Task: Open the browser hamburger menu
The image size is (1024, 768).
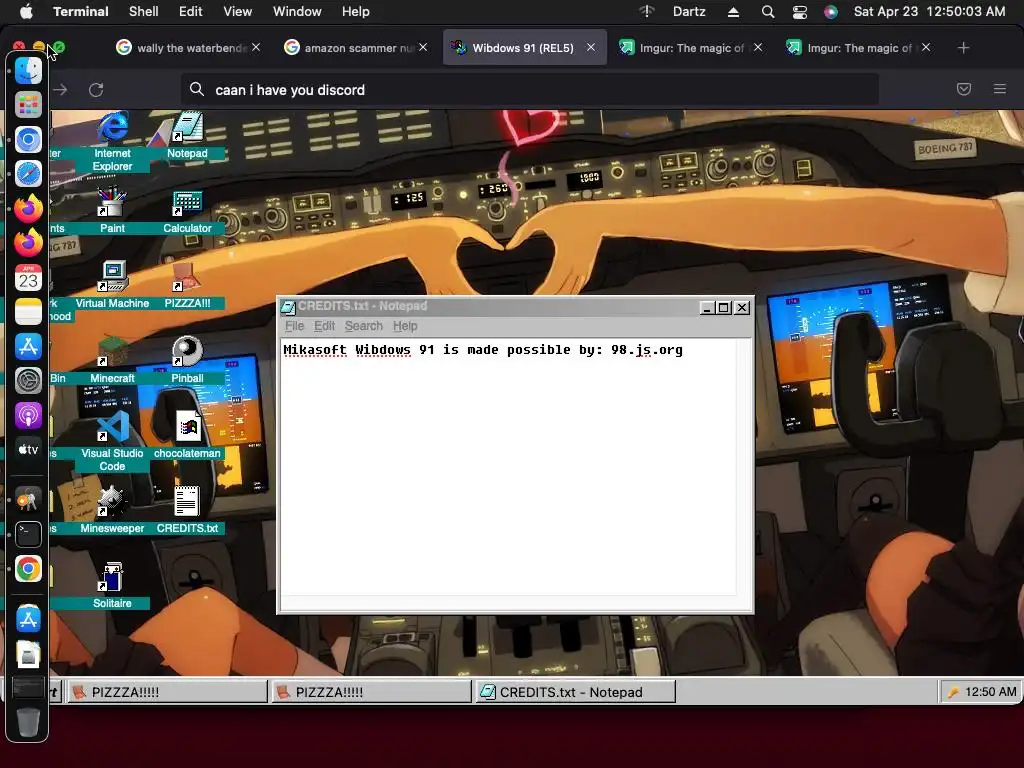Action: click(999, 89)
